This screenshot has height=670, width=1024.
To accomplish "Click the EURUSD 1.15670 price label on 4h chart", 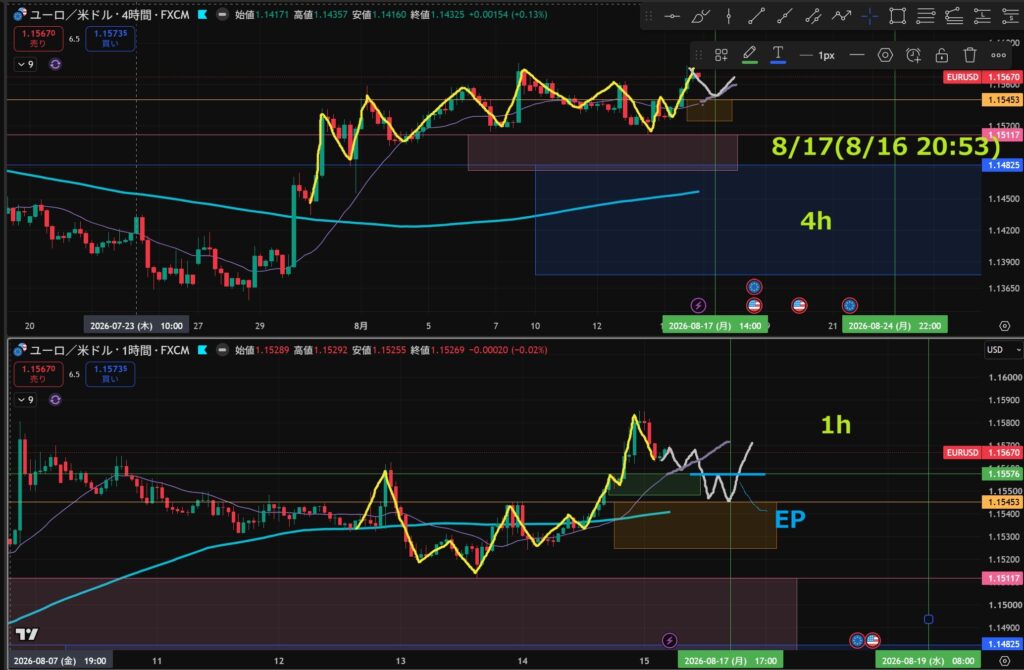I will pyautogui.click(x=983, y=76).
